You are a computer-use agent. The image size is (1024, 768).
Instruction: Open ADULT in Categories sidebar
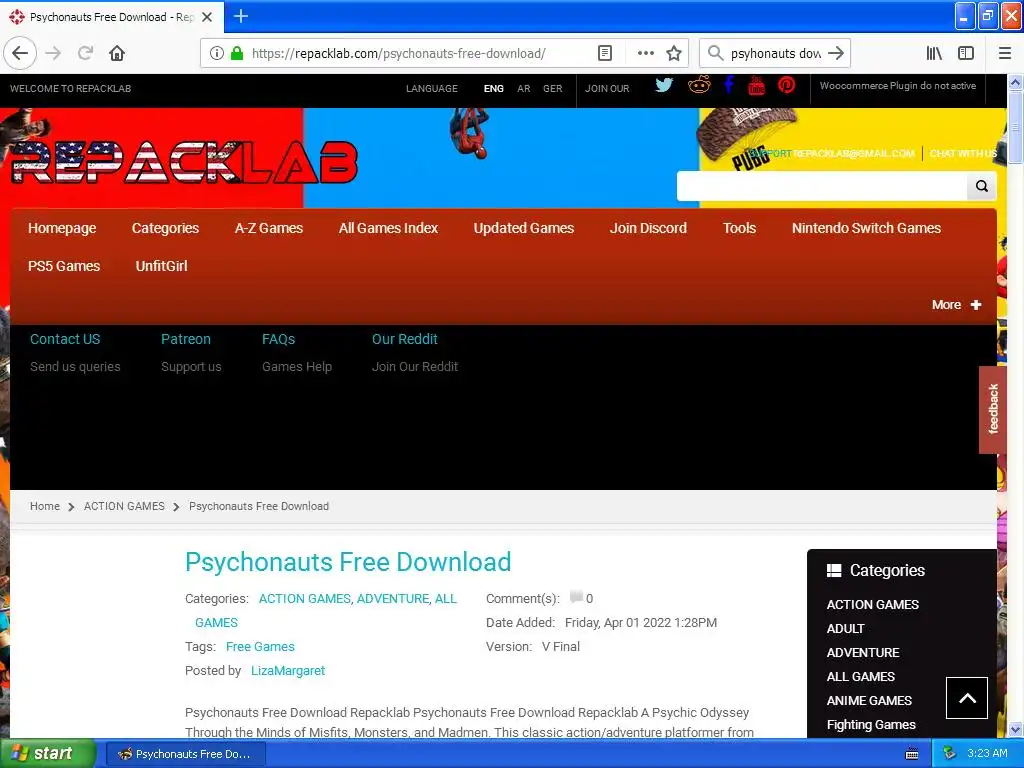click(x=846, y=628)
